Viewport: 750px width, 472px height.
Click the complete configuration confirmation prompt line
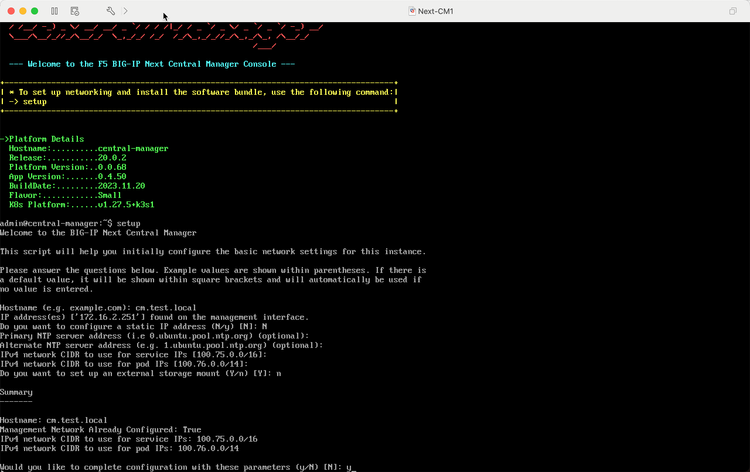(178, 467)
